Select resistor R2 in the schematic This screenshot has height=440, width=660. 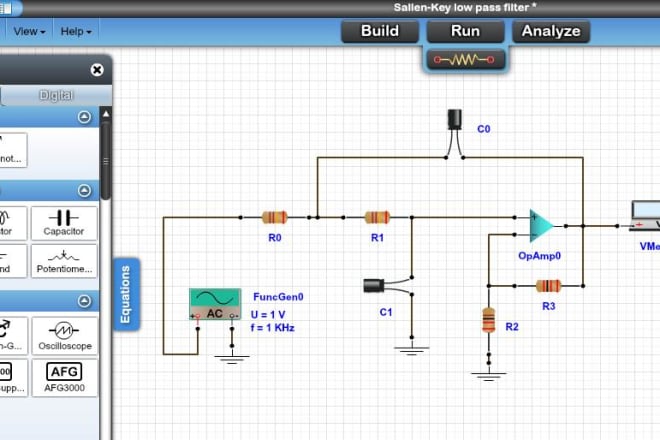pyautogui.click(x=488, y=320)
